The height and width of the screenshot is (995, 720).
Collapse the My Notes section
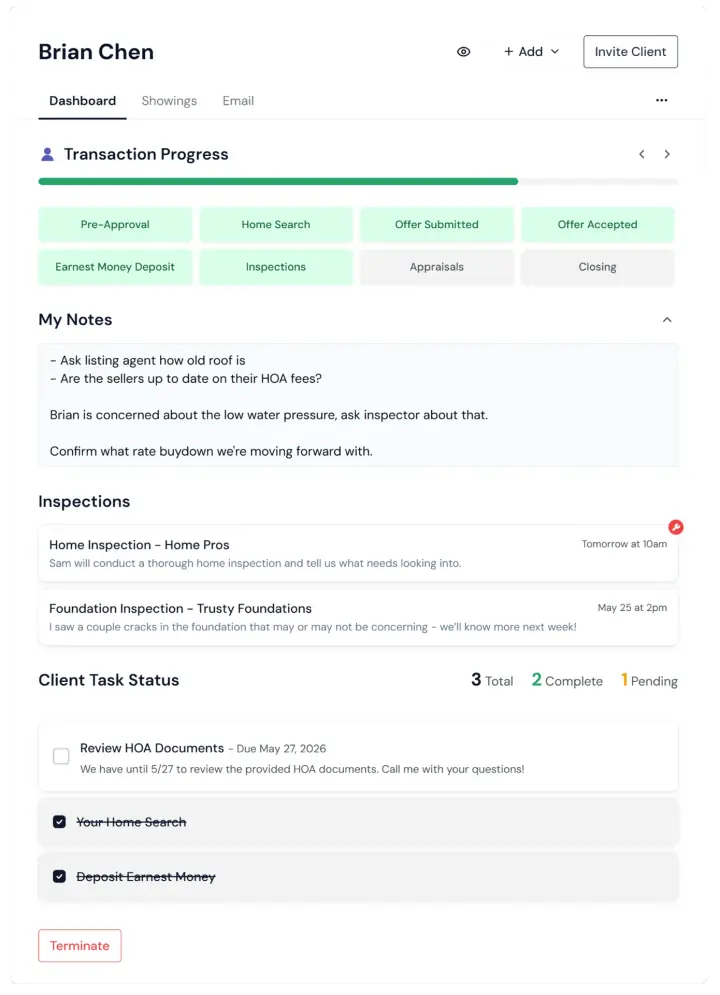667,320
